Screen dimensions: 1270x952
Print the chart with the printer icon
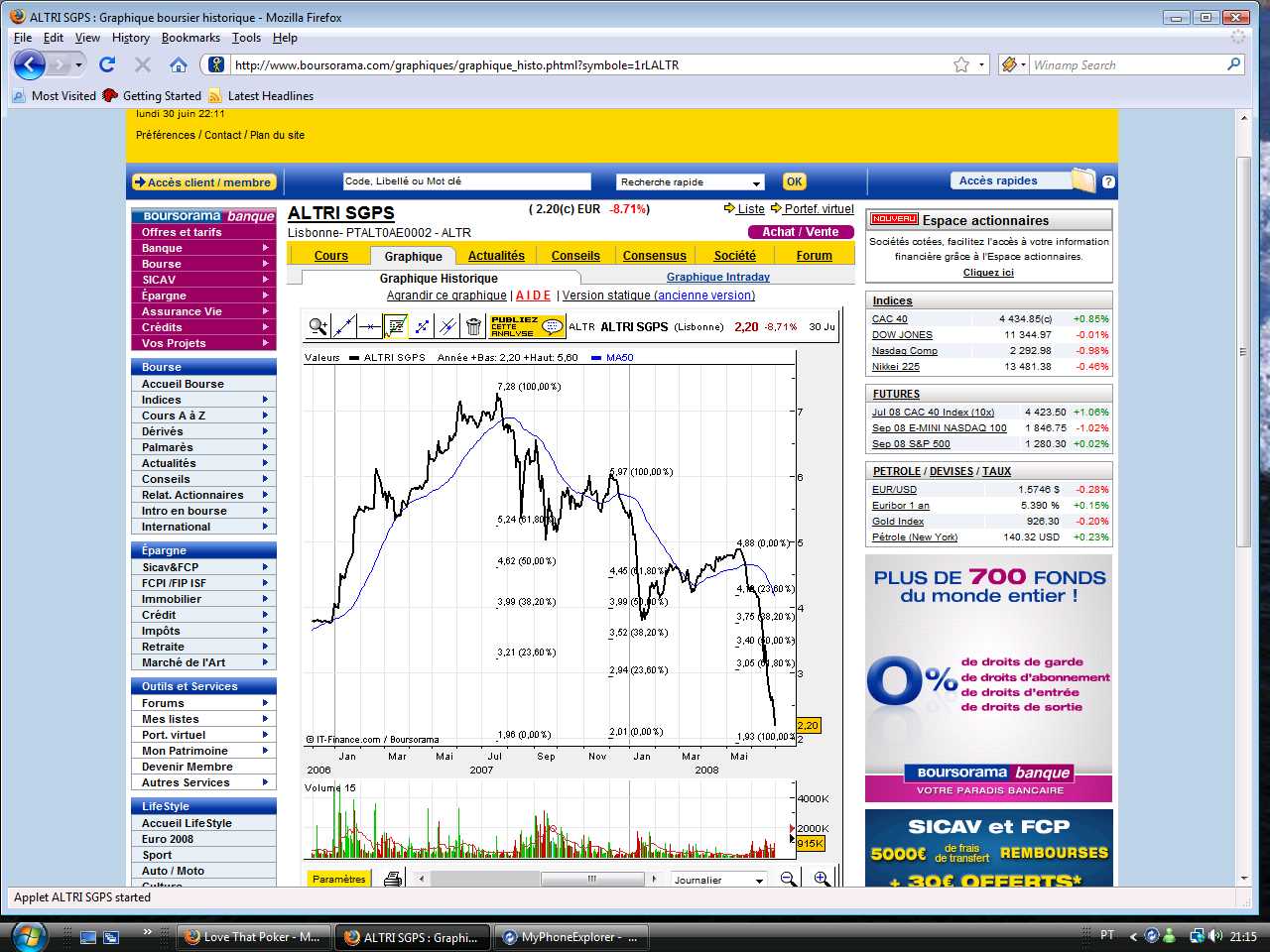tap(393, 879)
